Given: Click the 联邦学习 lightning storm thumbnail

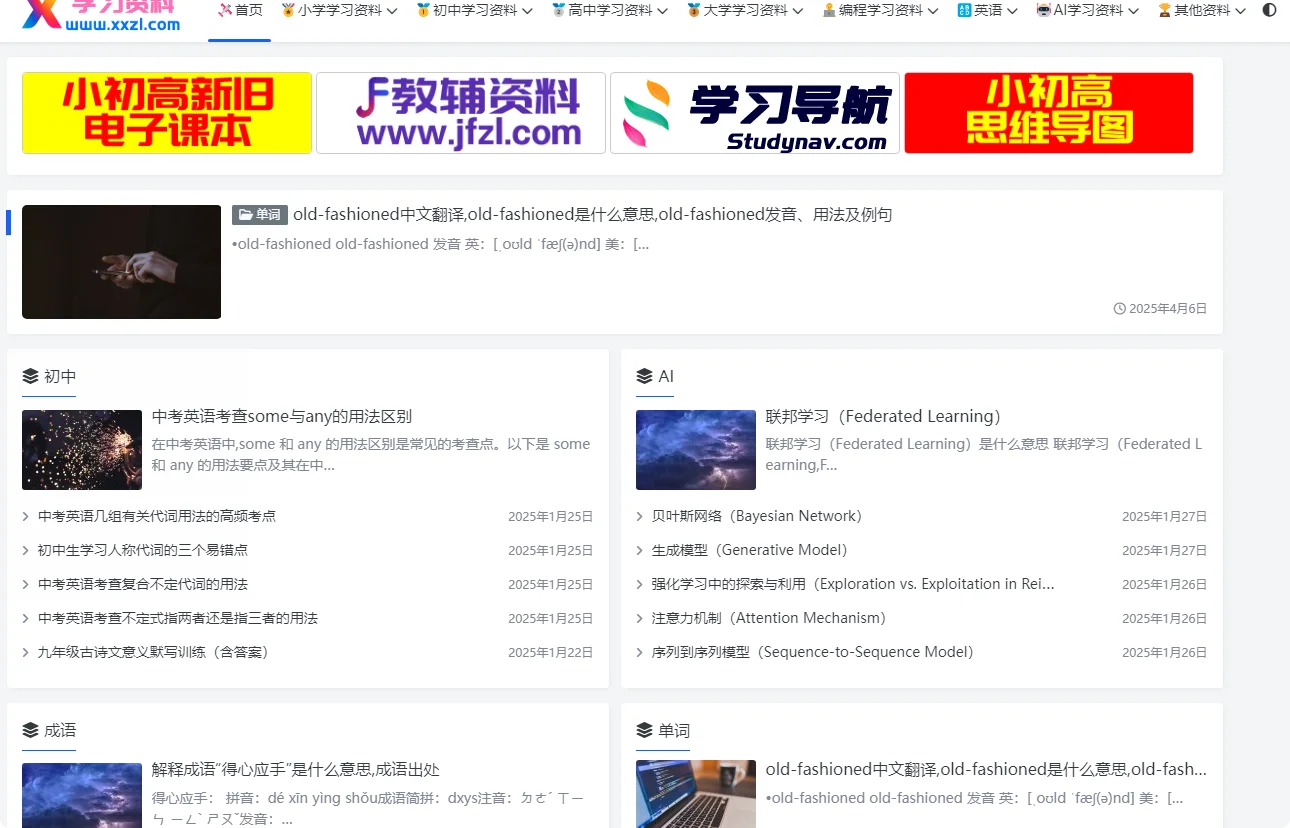Looking at the screenshot, I should (696, 450).
